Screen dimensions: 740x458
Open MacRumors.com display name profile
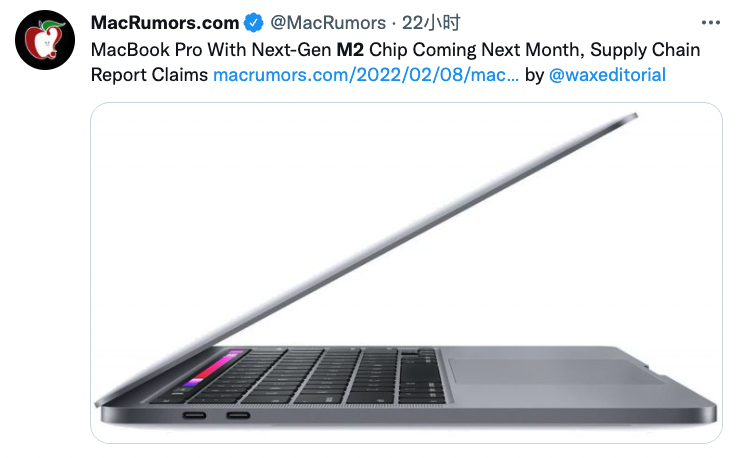(165, 23)
